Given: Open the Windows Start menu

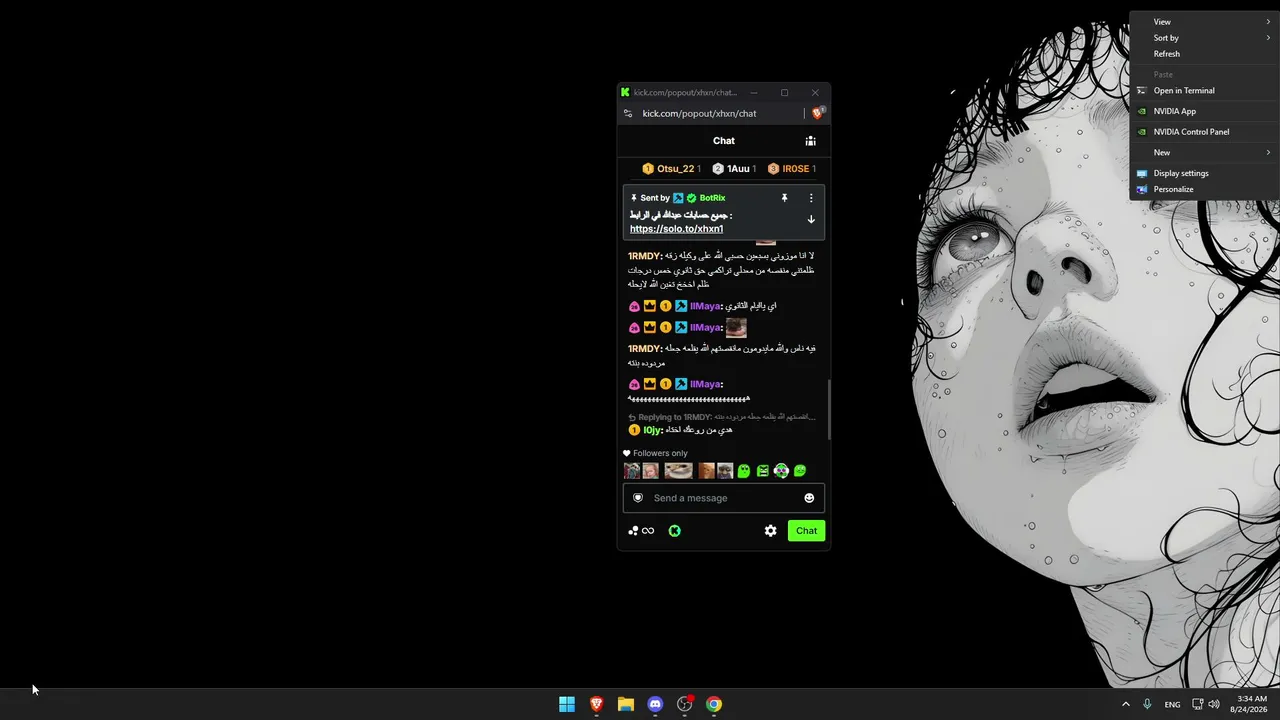Looking at the screenshot, I should 567,704.
